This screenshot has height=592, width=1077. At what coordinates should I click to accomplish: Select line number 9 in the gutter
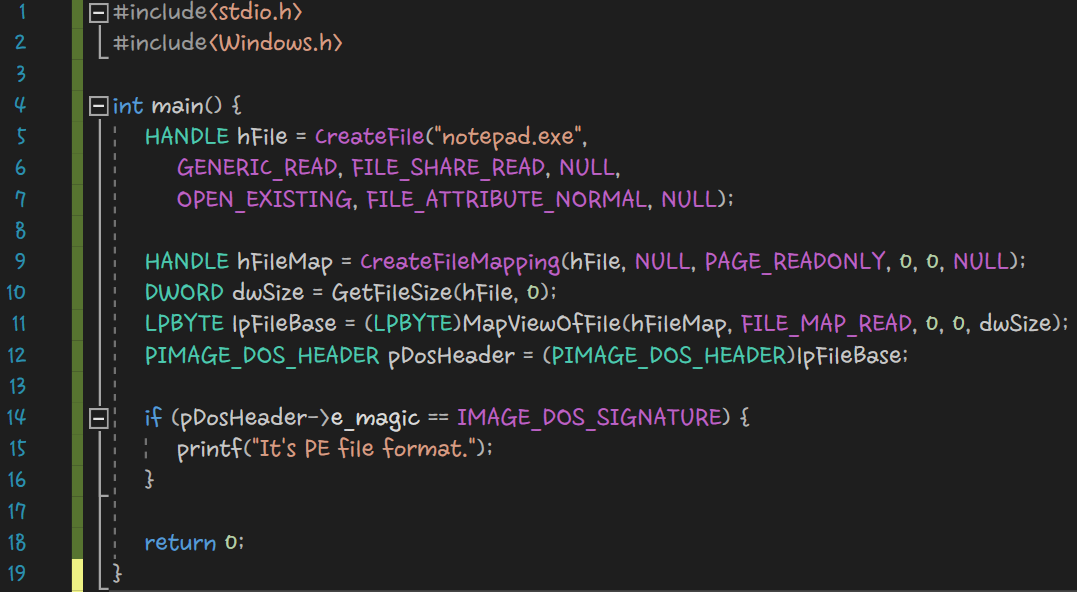20,262
